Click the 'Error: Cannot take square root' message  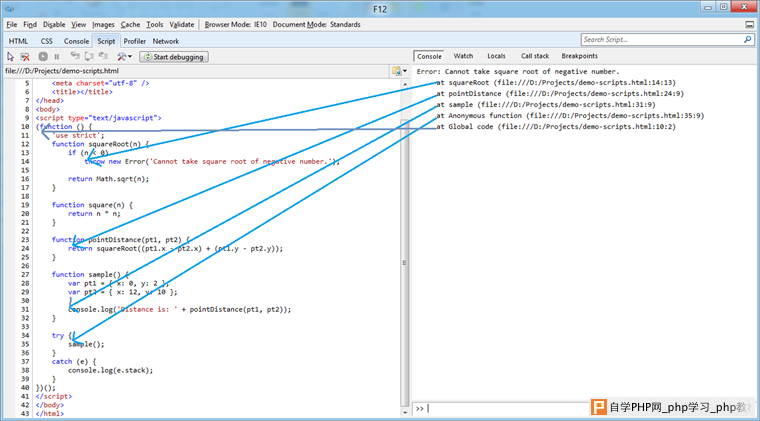coord(518,71)
